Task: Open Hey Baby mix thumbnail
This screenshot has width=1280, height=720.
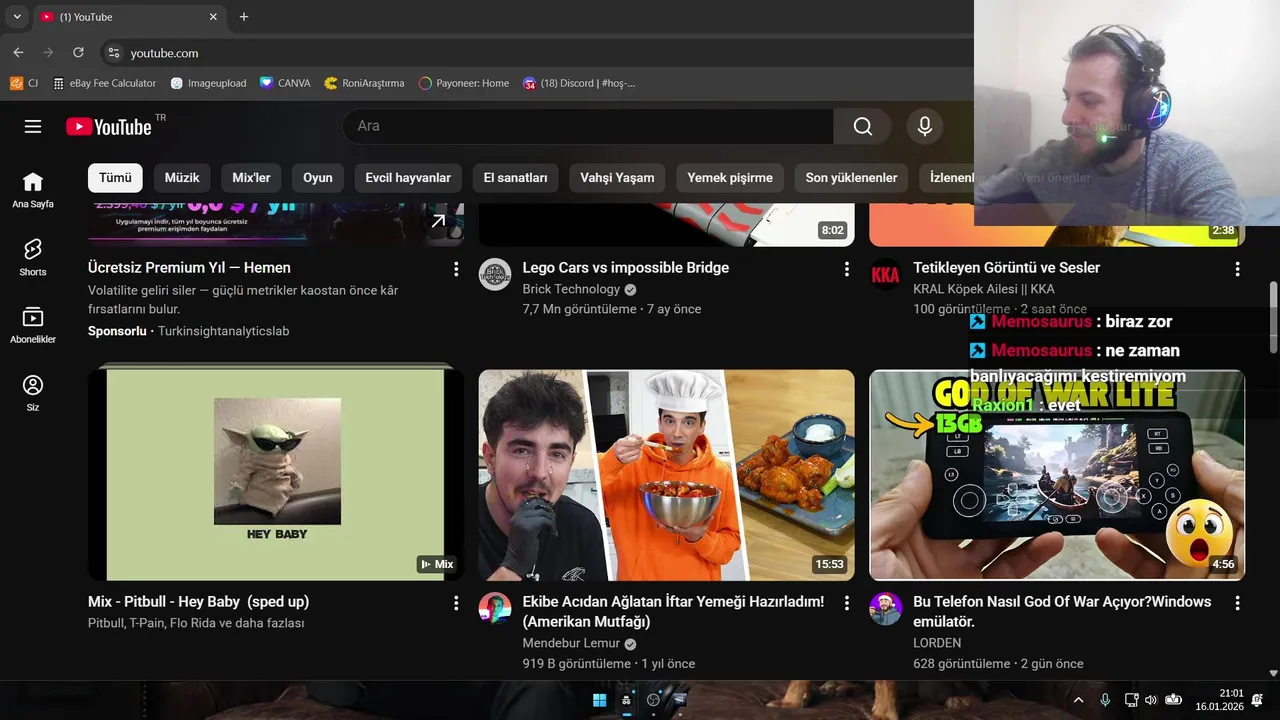Action: 276,475
